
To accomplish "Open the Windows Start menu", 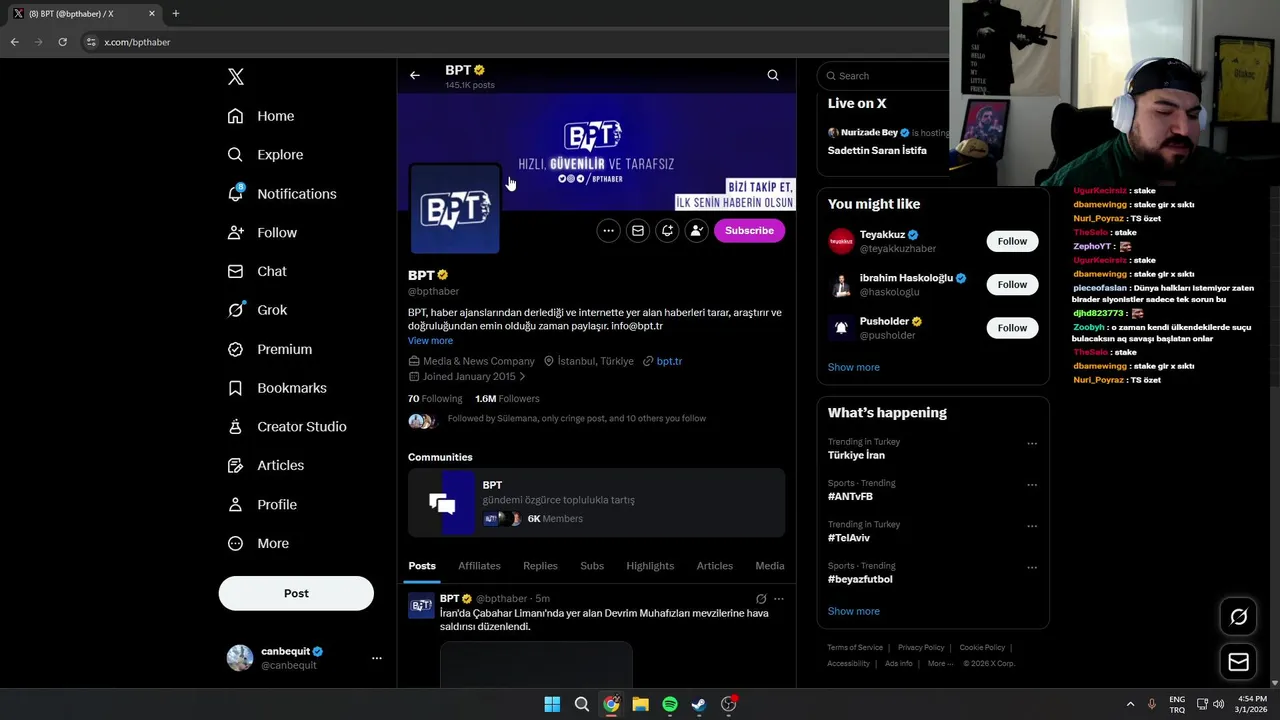I will (x=552, y=704).
